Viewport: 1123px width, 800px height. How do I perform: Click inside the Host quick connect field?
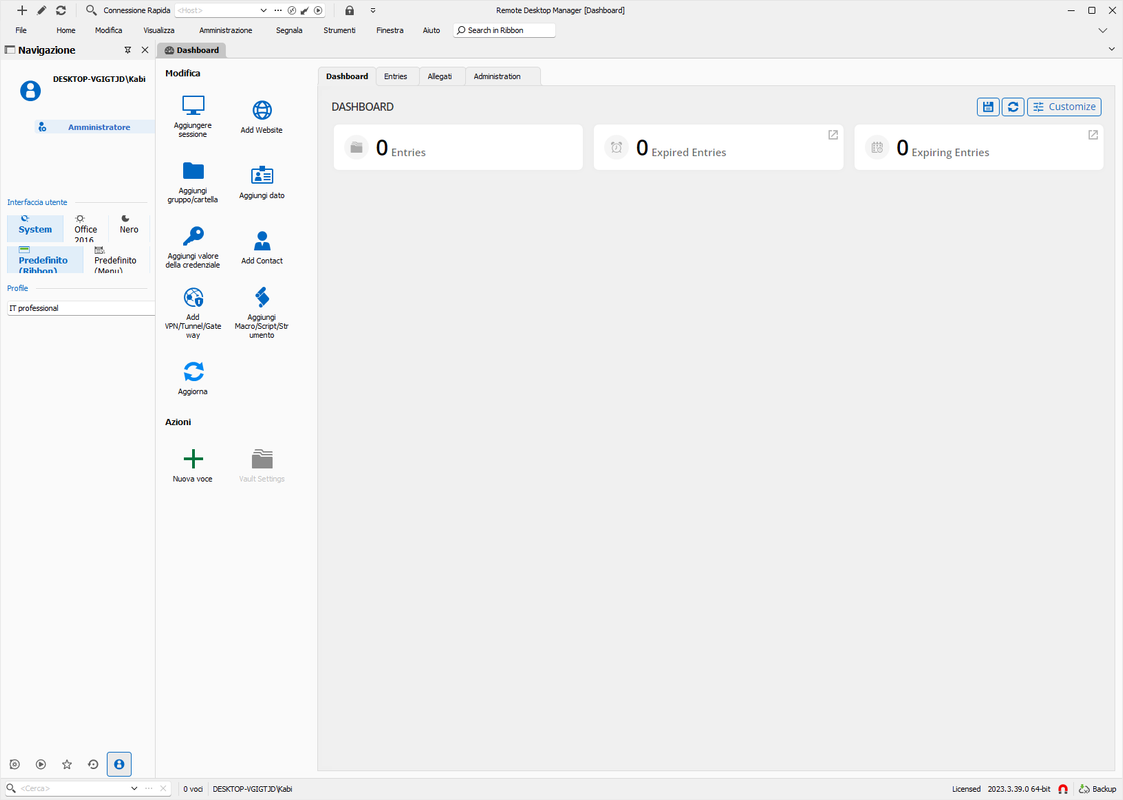pyautogui.click(x=216, y=10)
